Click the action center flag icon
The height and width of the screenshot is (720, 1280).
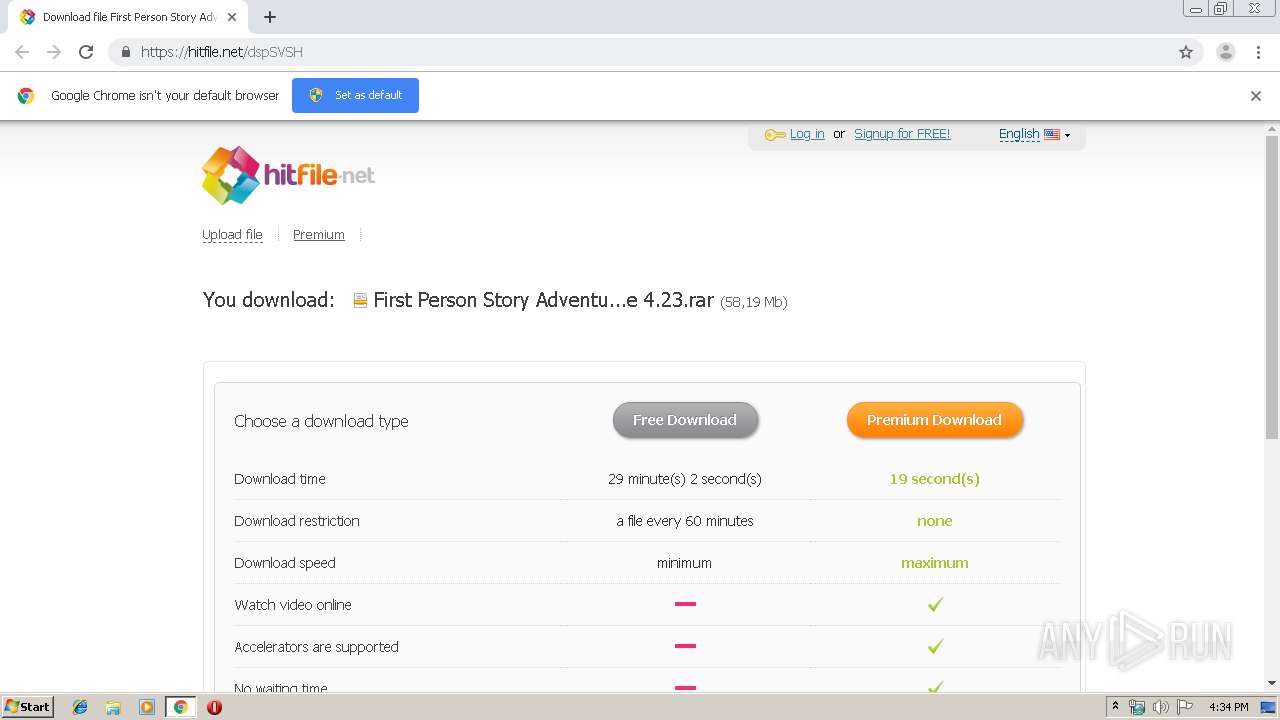pyautogui.click(x=1185, y=707)
